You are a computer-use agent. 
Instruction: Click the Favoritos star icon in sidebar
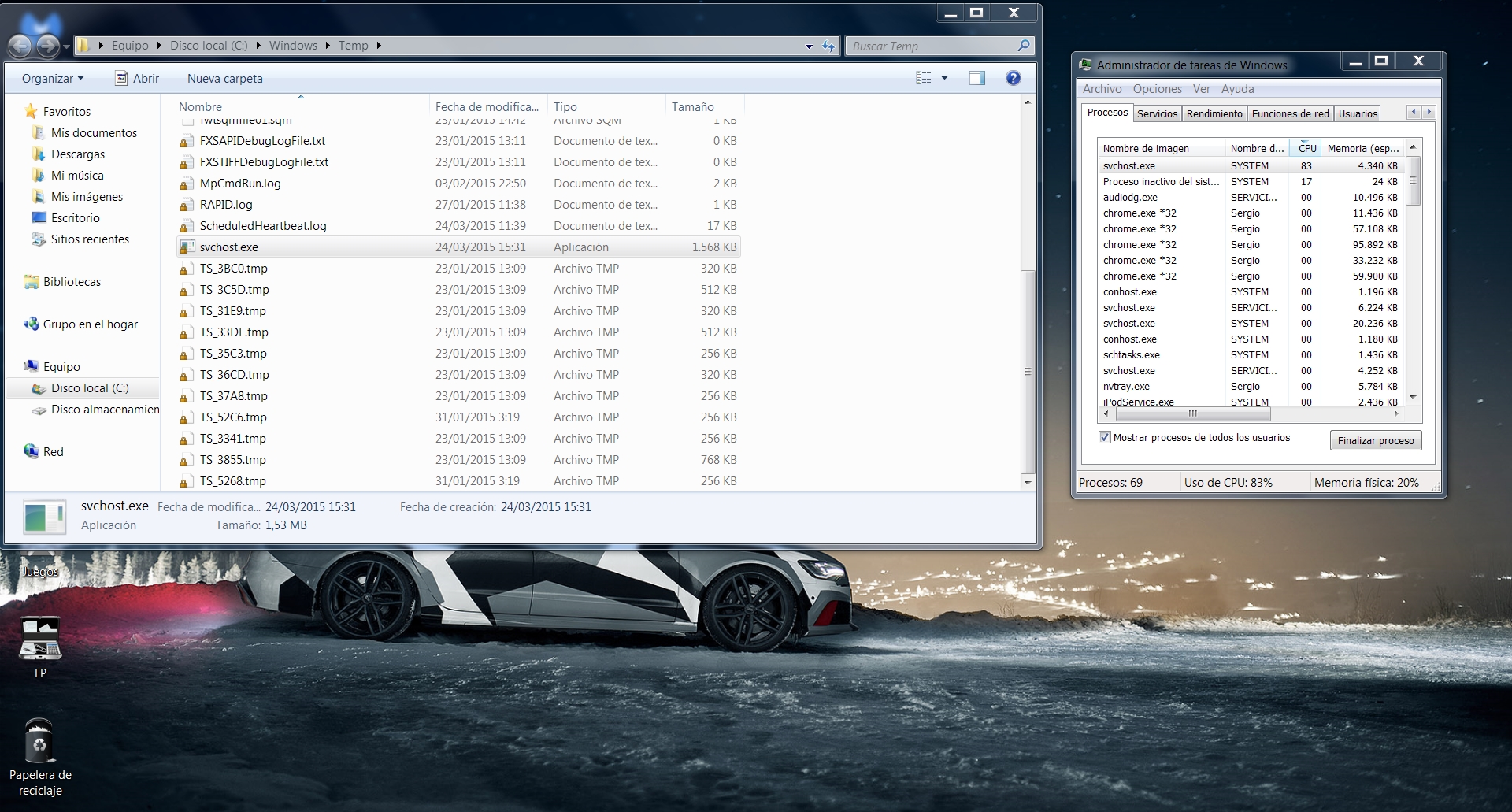31,111
